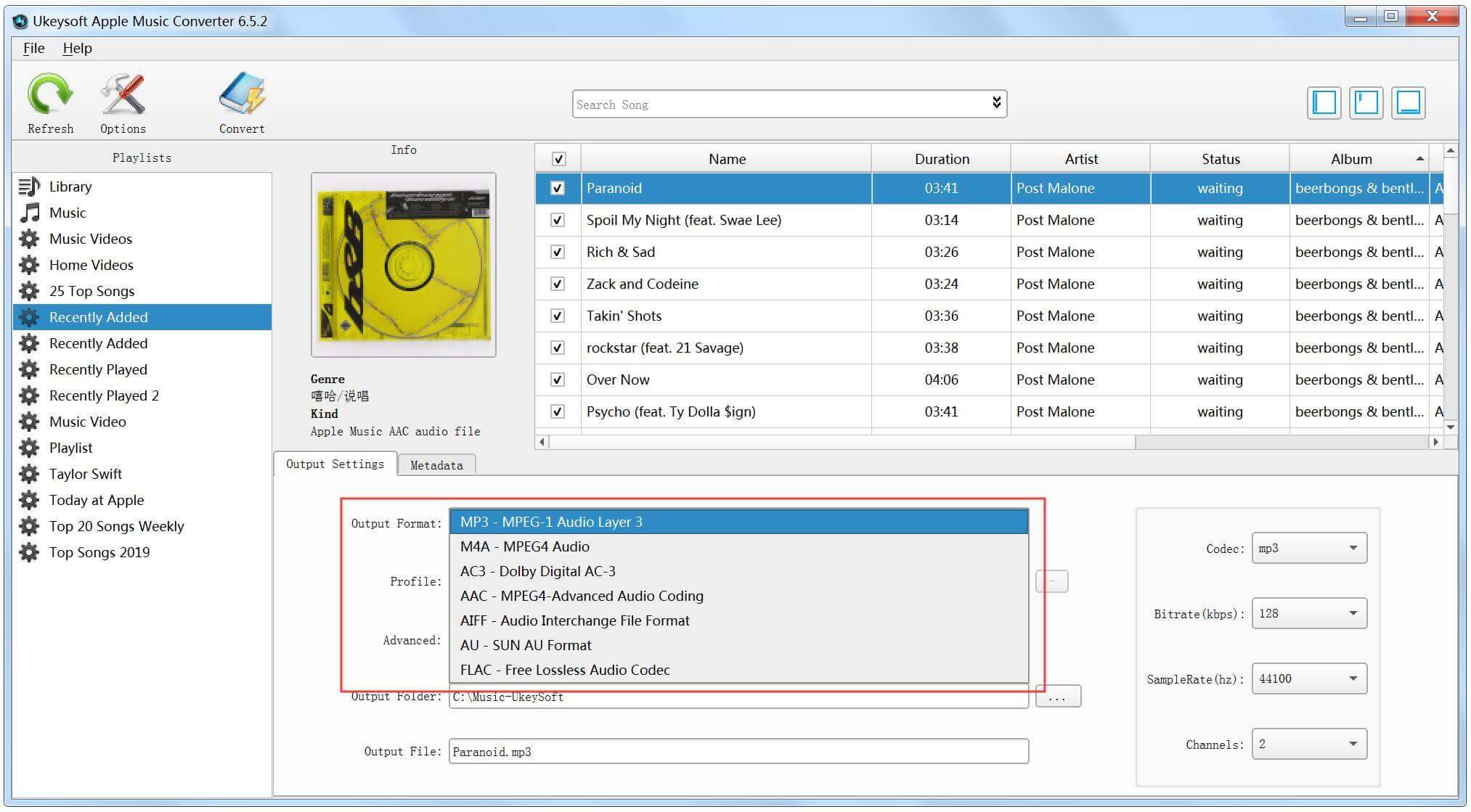Switch to the Metadata tab

(x=437, y=465)
